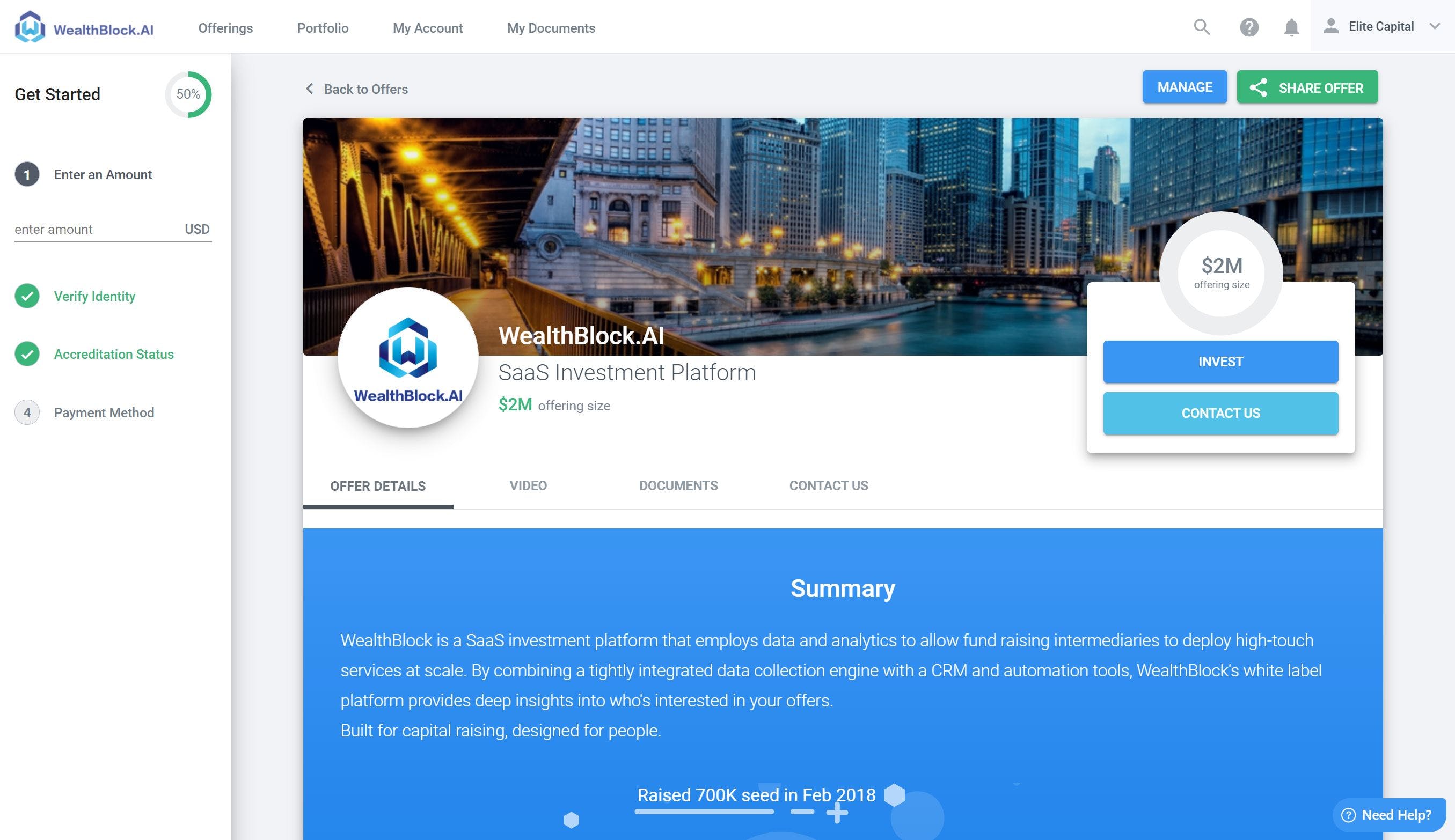Click the user avatar icon beside Elite Capital

[x=1331, y=26]
